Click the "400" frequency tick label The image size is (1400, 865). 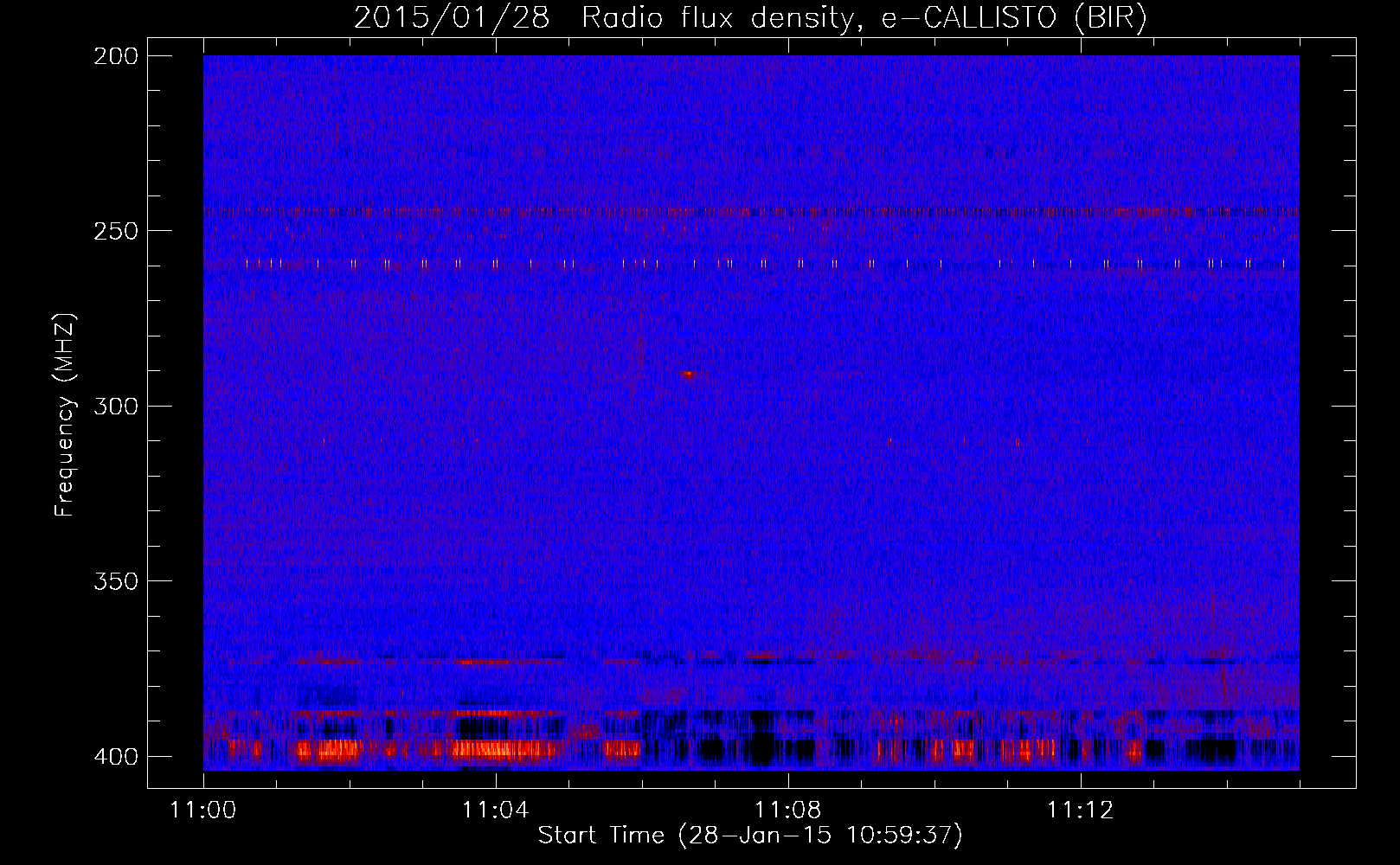(116, 756)
